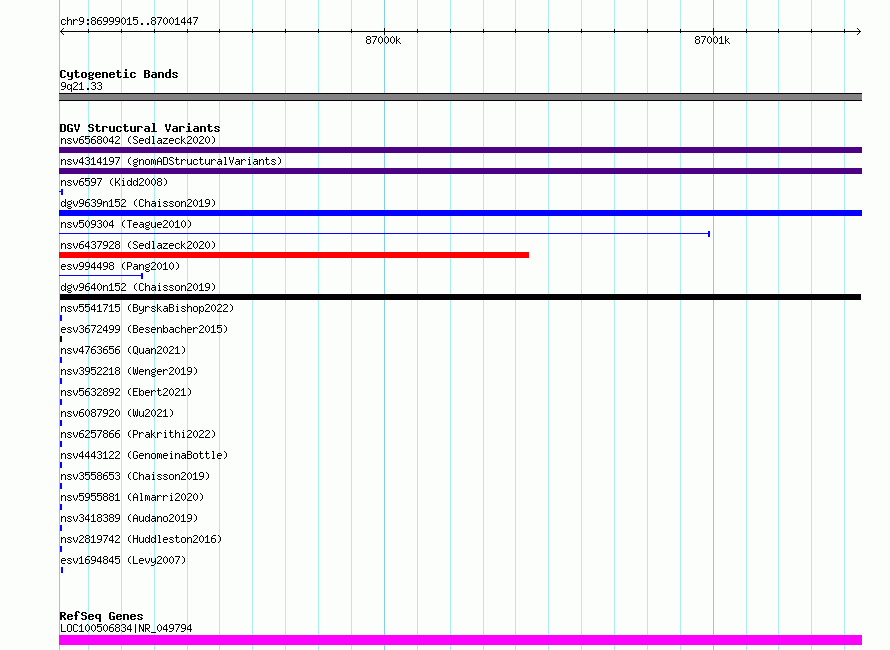
Task: Select the red bar under nsv6437928
Action: pyautogui.click(x=294, y=255)
